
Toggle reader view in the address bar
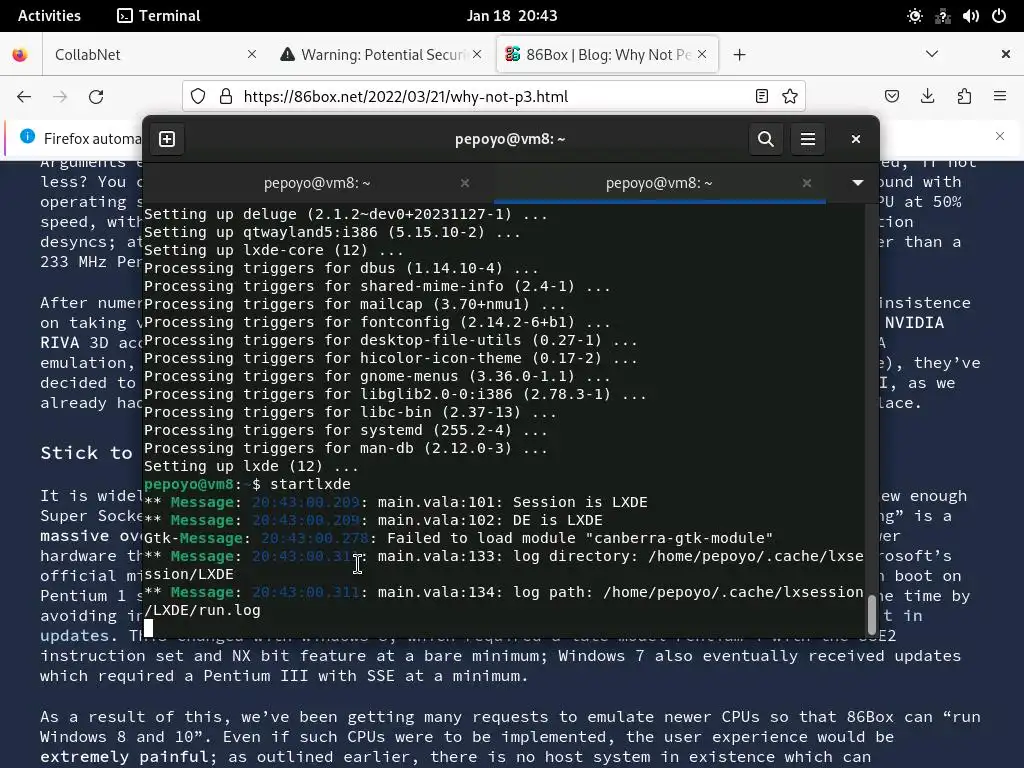[761, 97]
